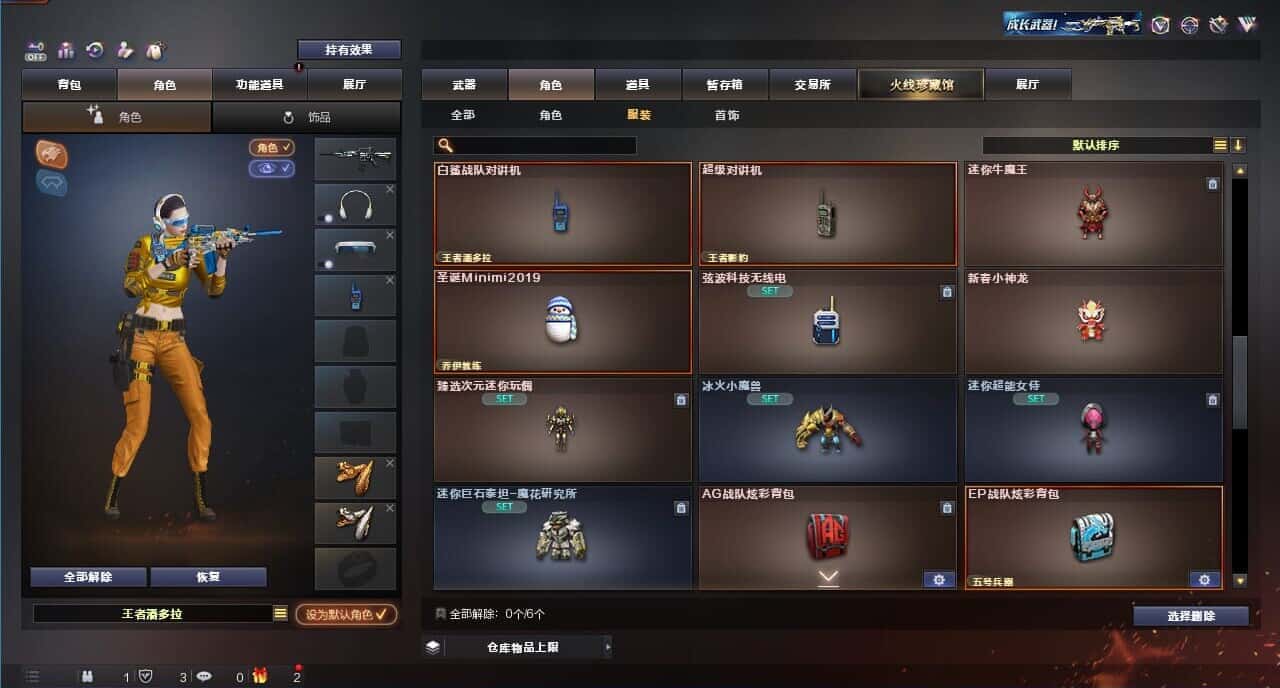
Task: Remove the headphones from equipment slot
Action: [x=390, y=189]
